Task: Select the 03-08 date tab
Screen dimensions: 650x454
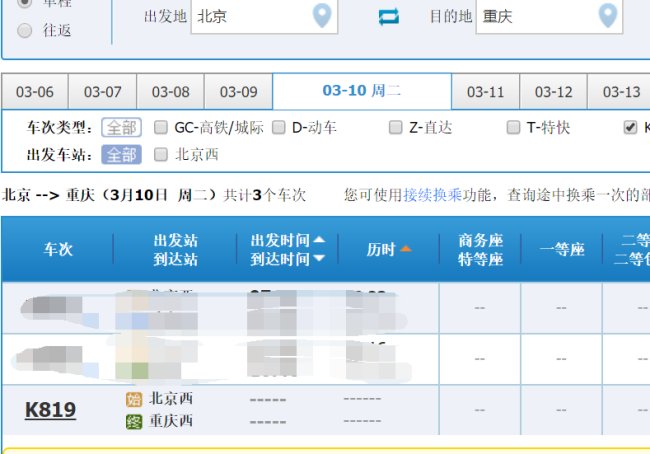Action: click(x=170, y=92)
